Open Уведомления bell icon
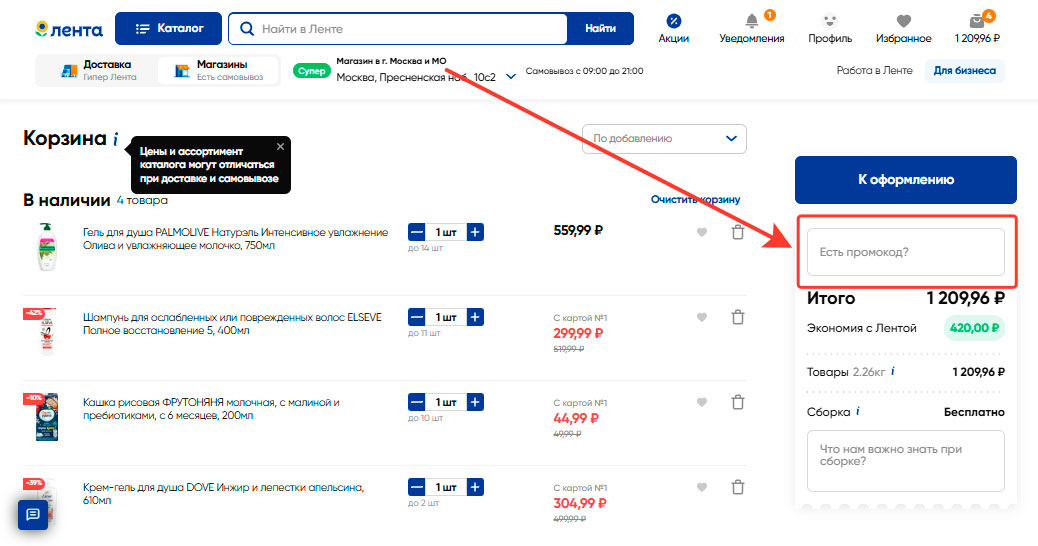This screenshot has height=546, width=1038. click(751, 29)
